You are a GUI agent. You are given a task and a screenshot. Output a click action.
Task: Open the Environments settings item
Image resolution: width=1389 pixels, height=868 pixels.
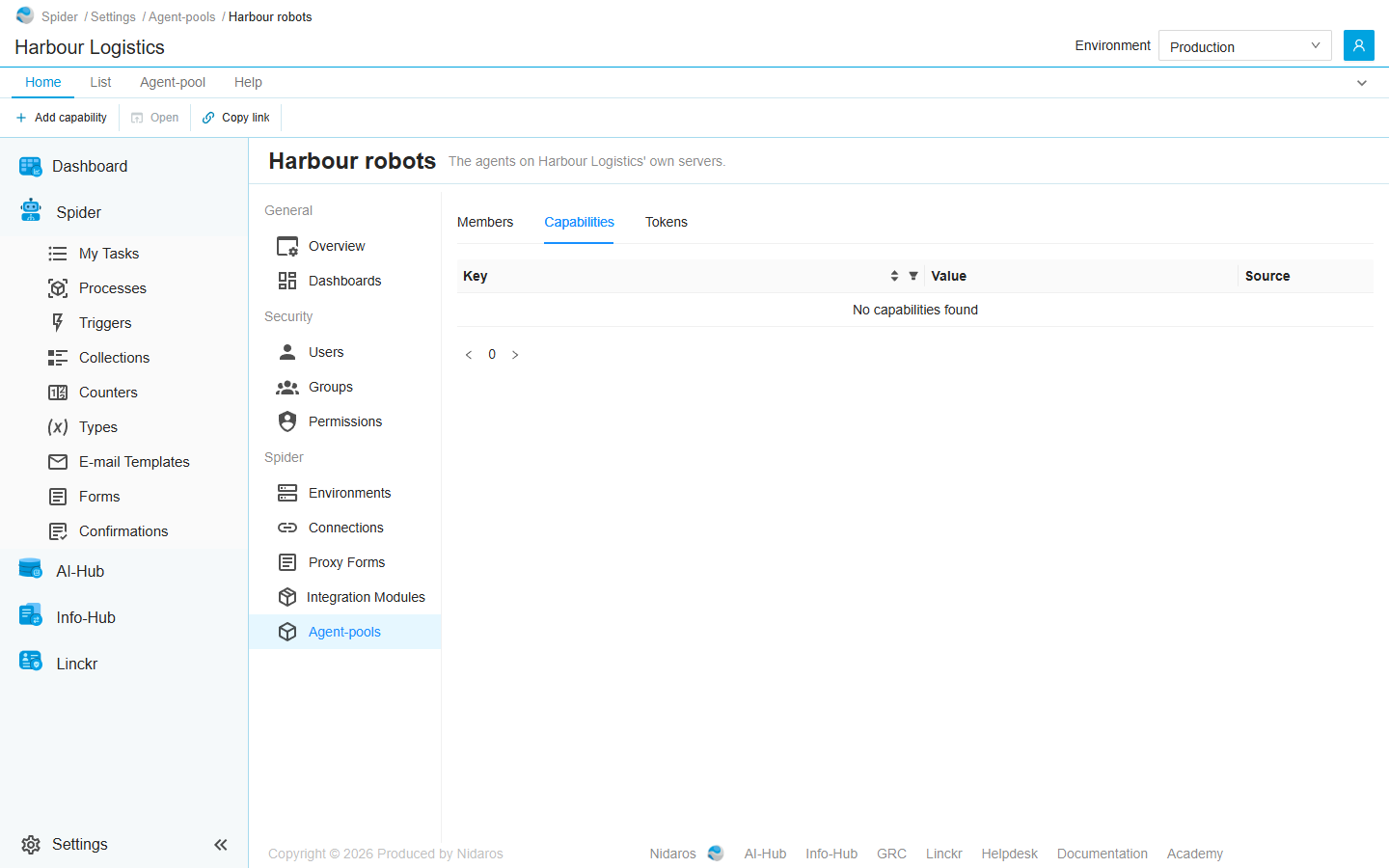(345, 493)
